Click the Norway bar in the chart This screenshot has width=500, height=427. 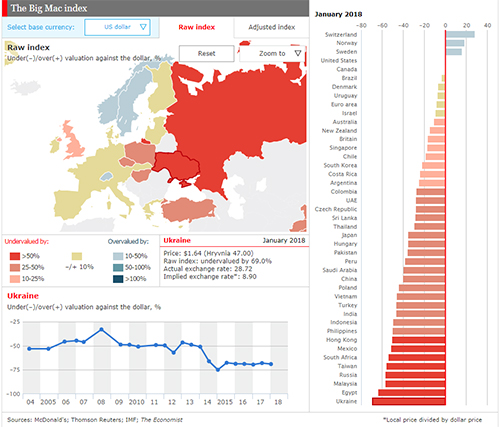coord(455,43)
